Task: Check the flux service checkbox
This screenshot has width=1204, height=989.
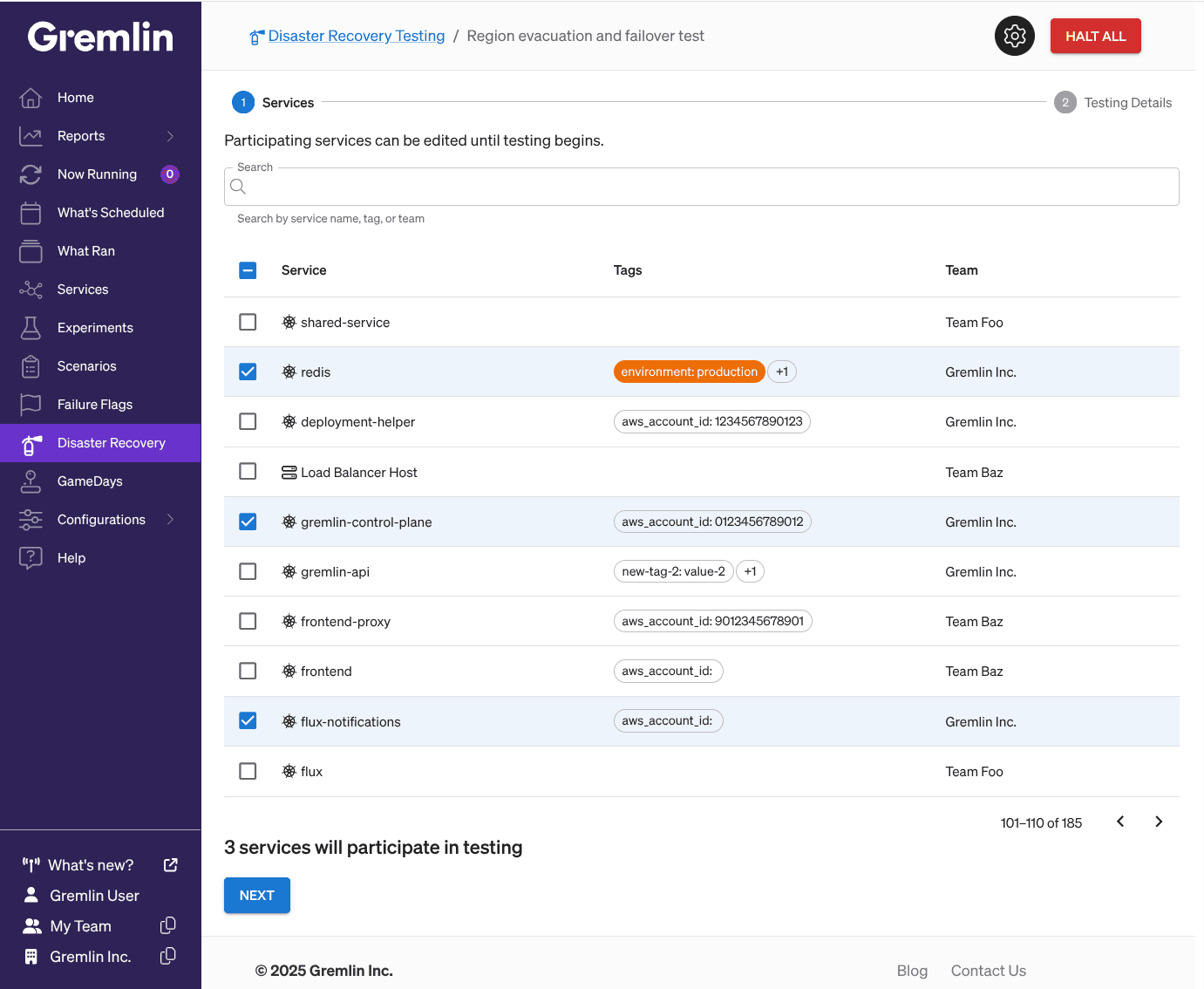Action: click(x=248, y=771)
